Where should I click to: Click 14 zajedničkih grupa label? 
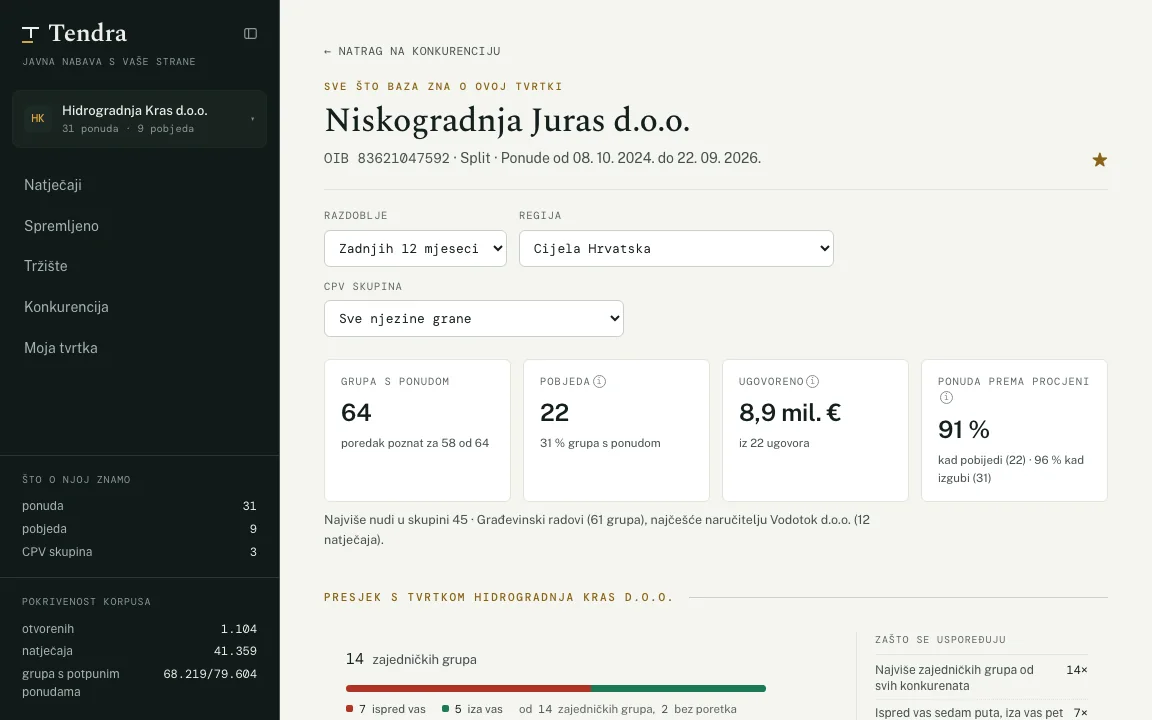click(411, 659)
